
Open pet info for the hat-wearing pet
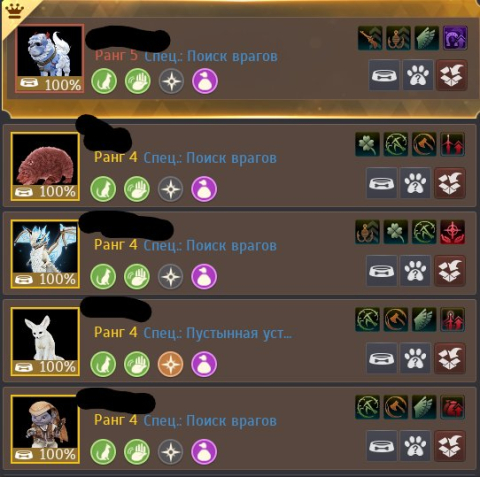tap(415, 446)
